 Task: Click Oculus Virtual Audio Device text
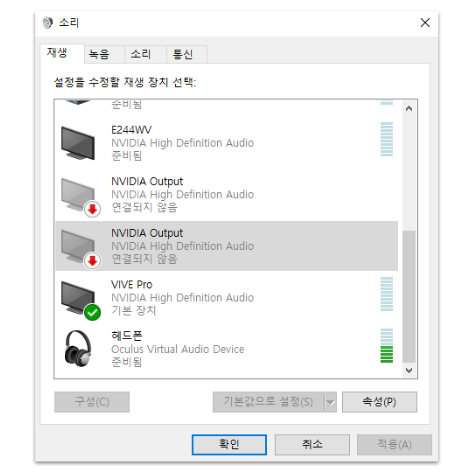point(178,349)
